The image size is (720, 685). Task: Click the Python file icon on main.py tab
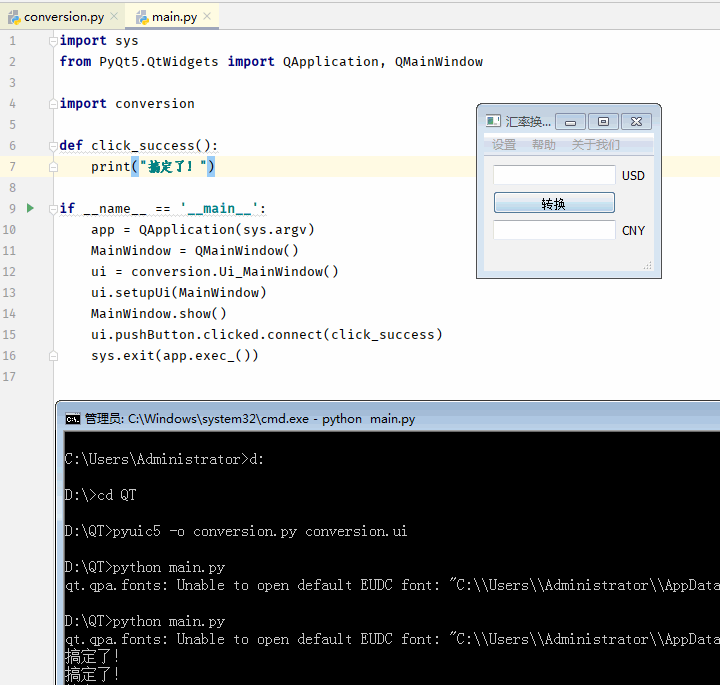coord(142,17)
